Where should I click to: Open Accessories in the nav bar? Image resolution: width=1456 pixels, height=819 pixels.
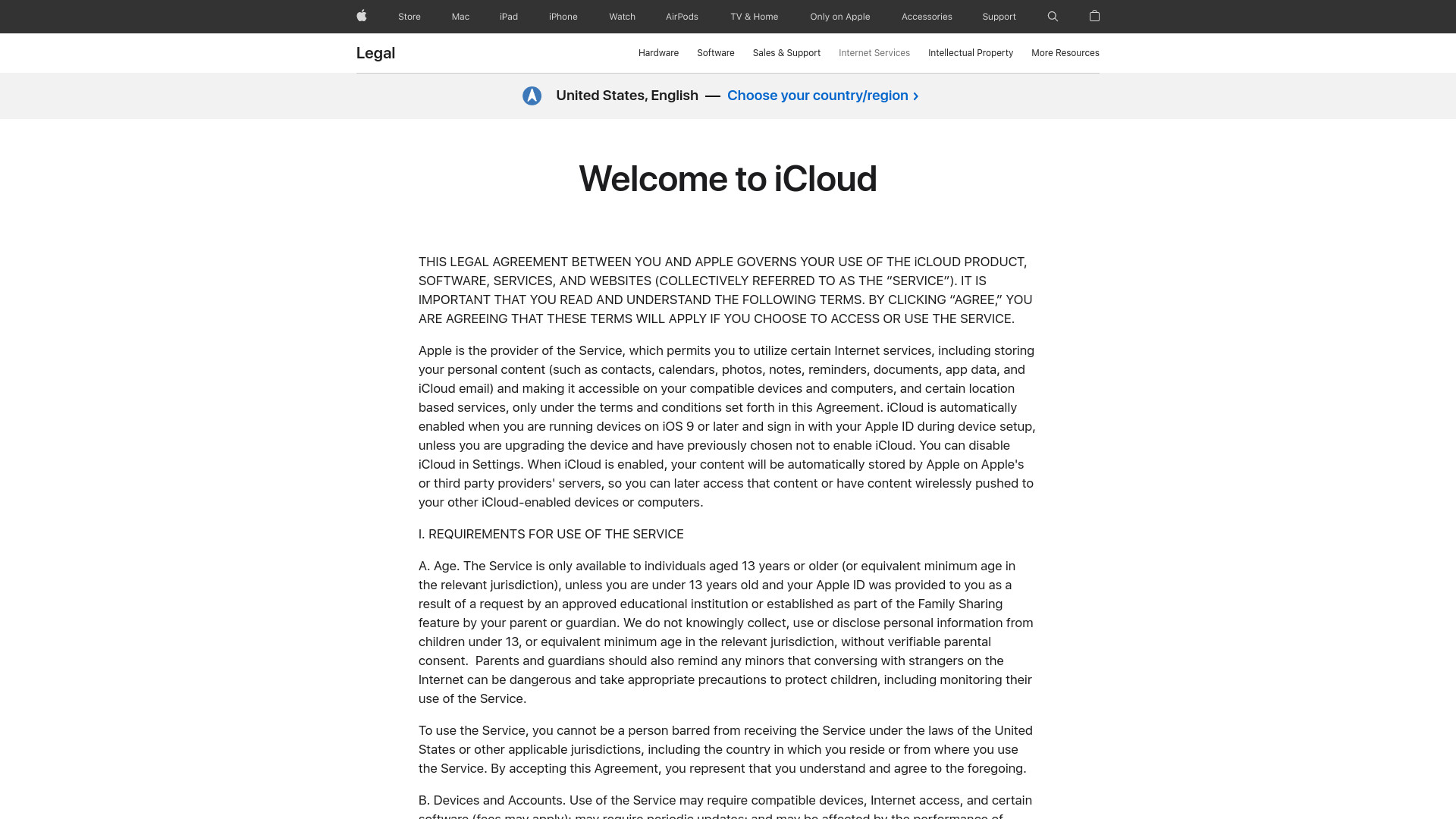coord(927,17)
